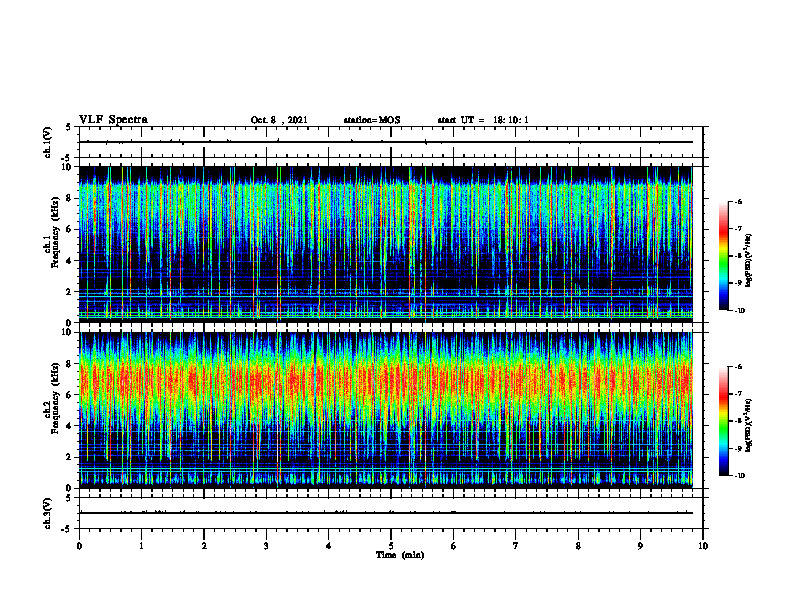Click the time axis tick label "1"
The height and width of the screenshot is (612, 792).
(141, 546)
